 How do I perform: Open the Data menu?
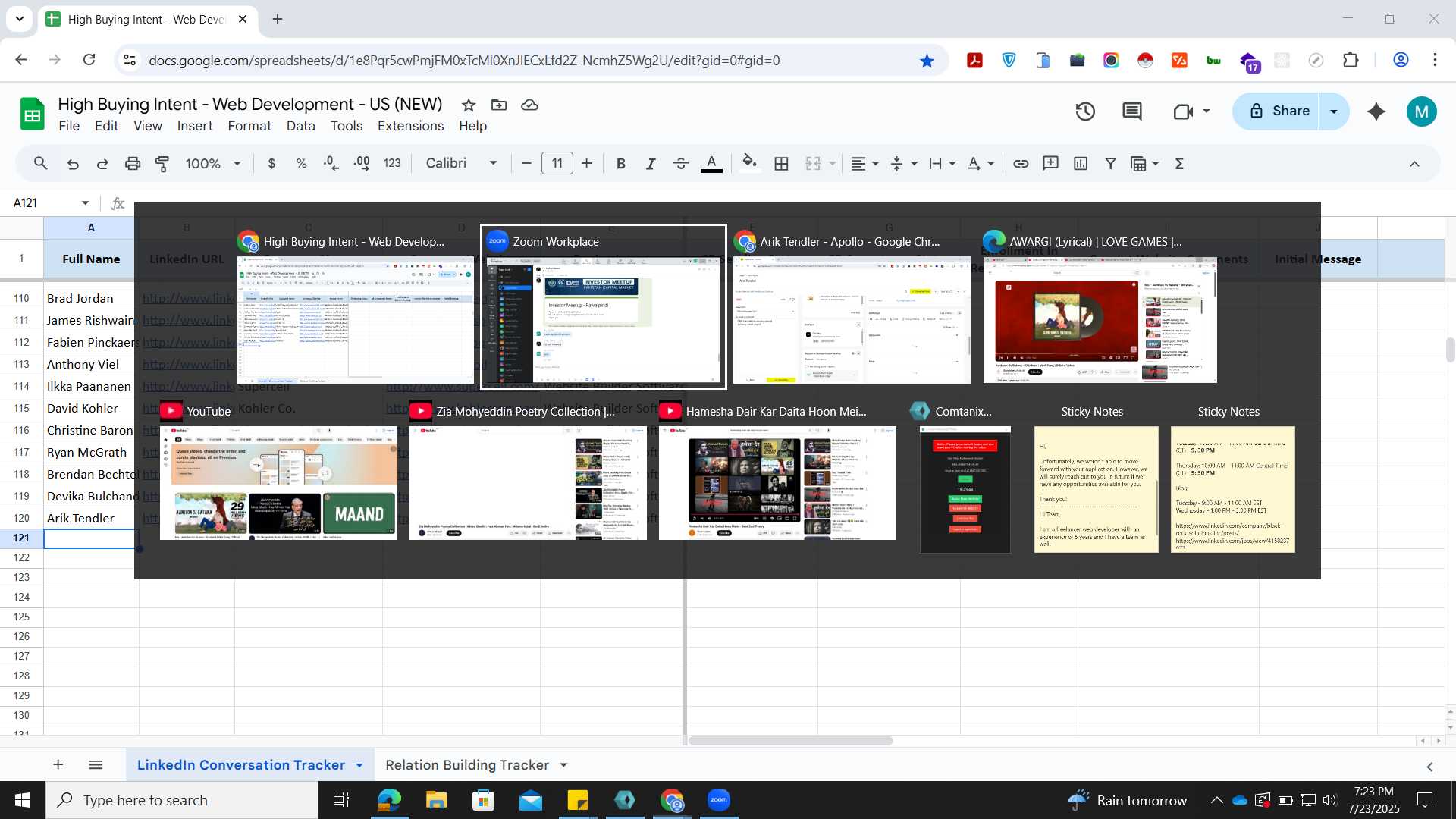click(300, 126)
